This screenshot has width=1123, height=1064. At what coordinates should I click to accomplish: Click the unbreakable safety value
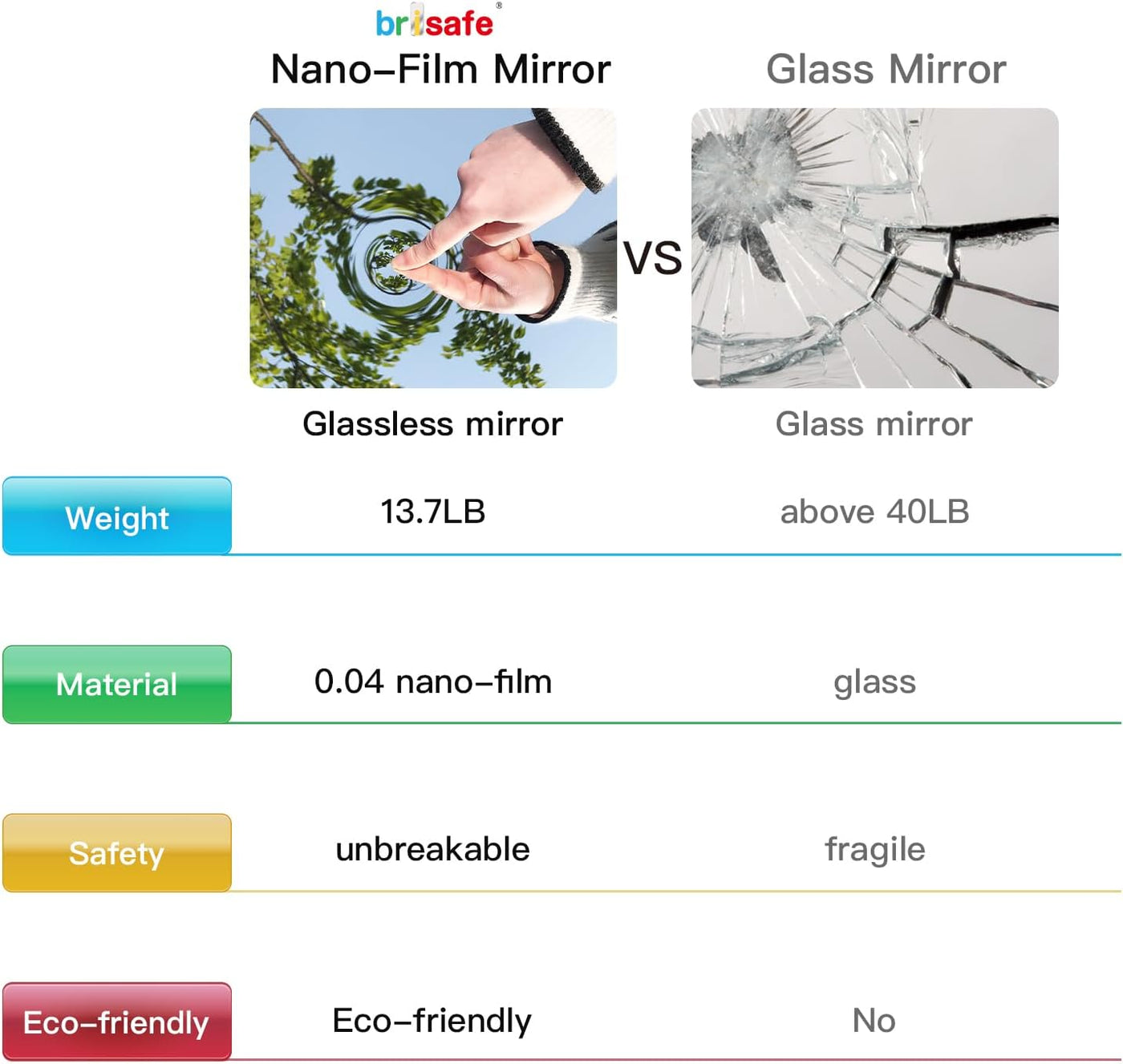coord(432,849)
